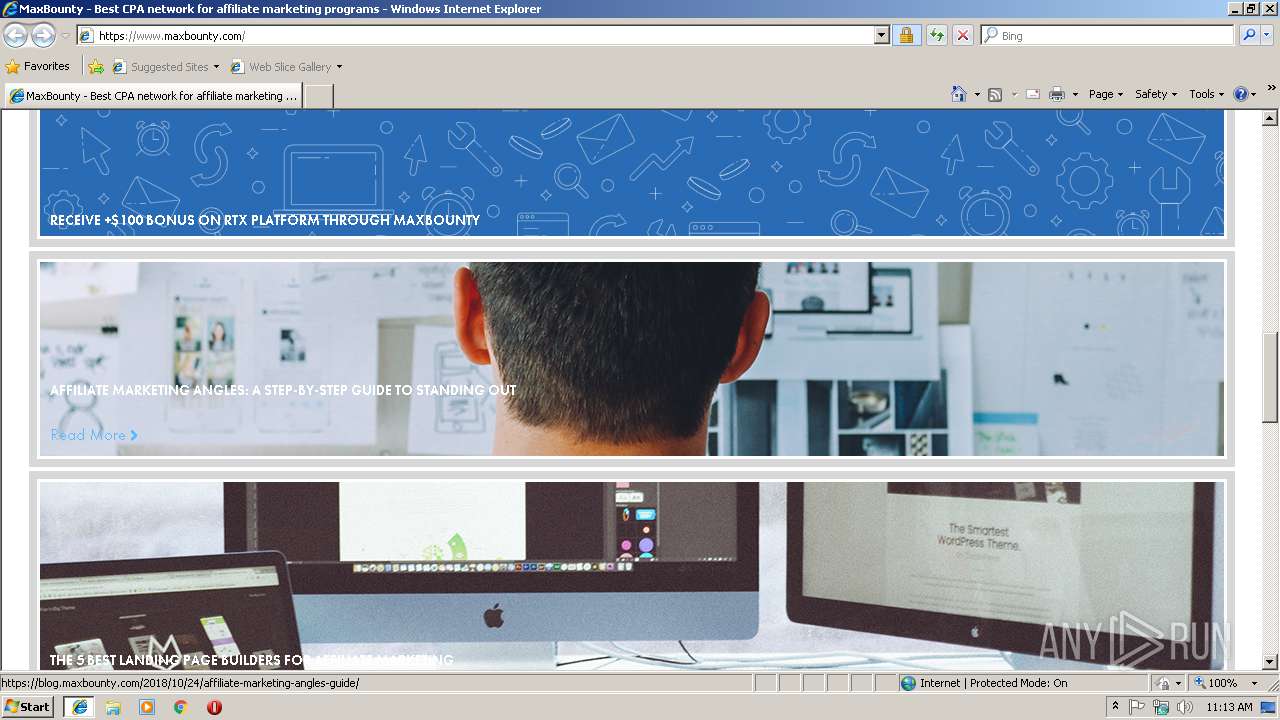Image resolution: width=1280 pixels, height=720 pixels.
Task: Expand the Print options dropdown arrow
Action: tap(1075, 94)
